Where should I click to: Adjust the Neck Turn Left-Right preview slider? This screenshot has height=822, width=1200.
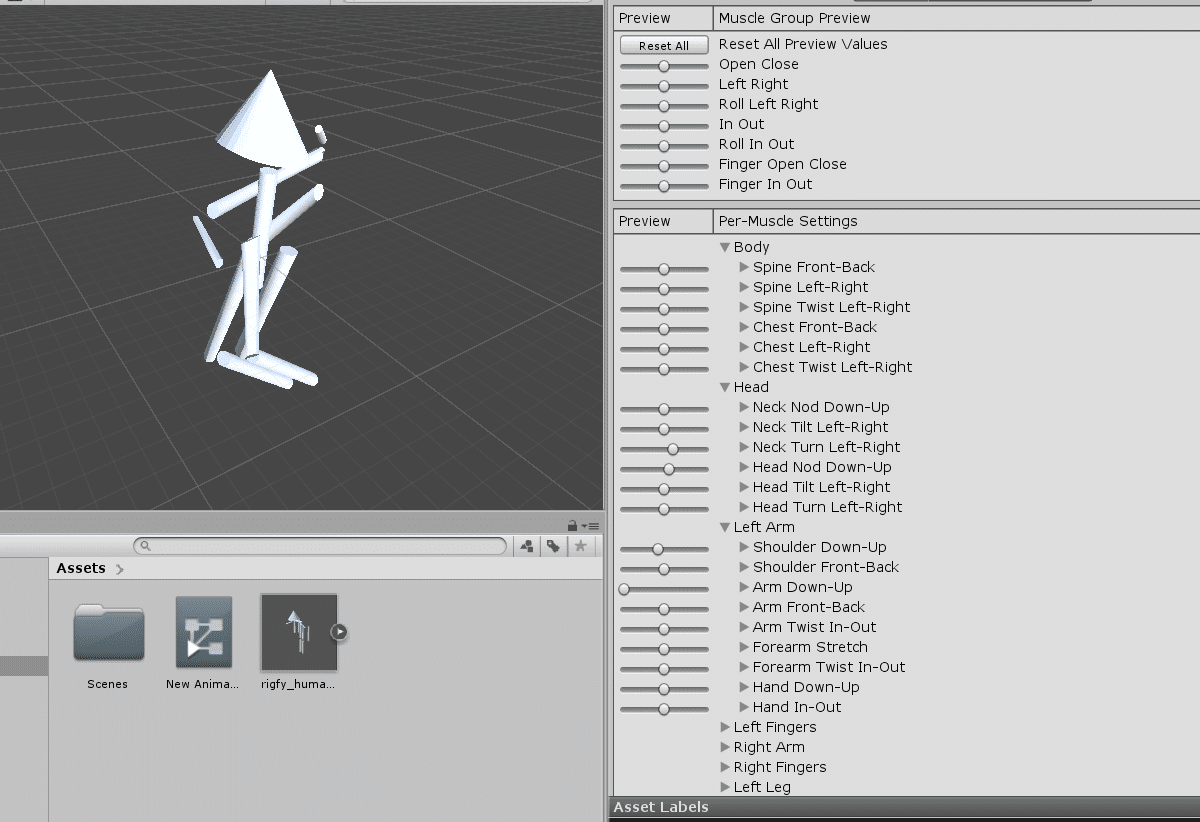pyautogui.click(x=664, y=449)
